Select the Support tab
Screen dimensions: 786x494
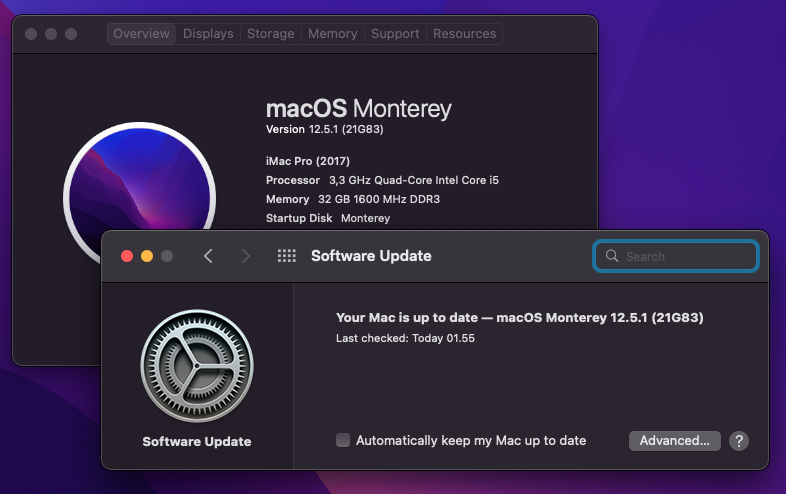coord(395,34)
